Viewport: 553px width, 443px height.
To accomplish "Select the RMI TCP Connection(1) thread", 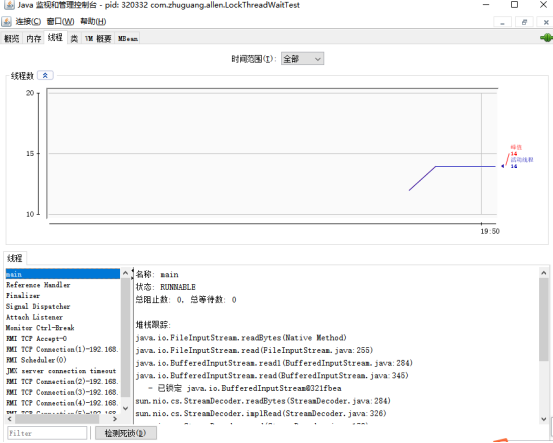I will coord(63,349).
